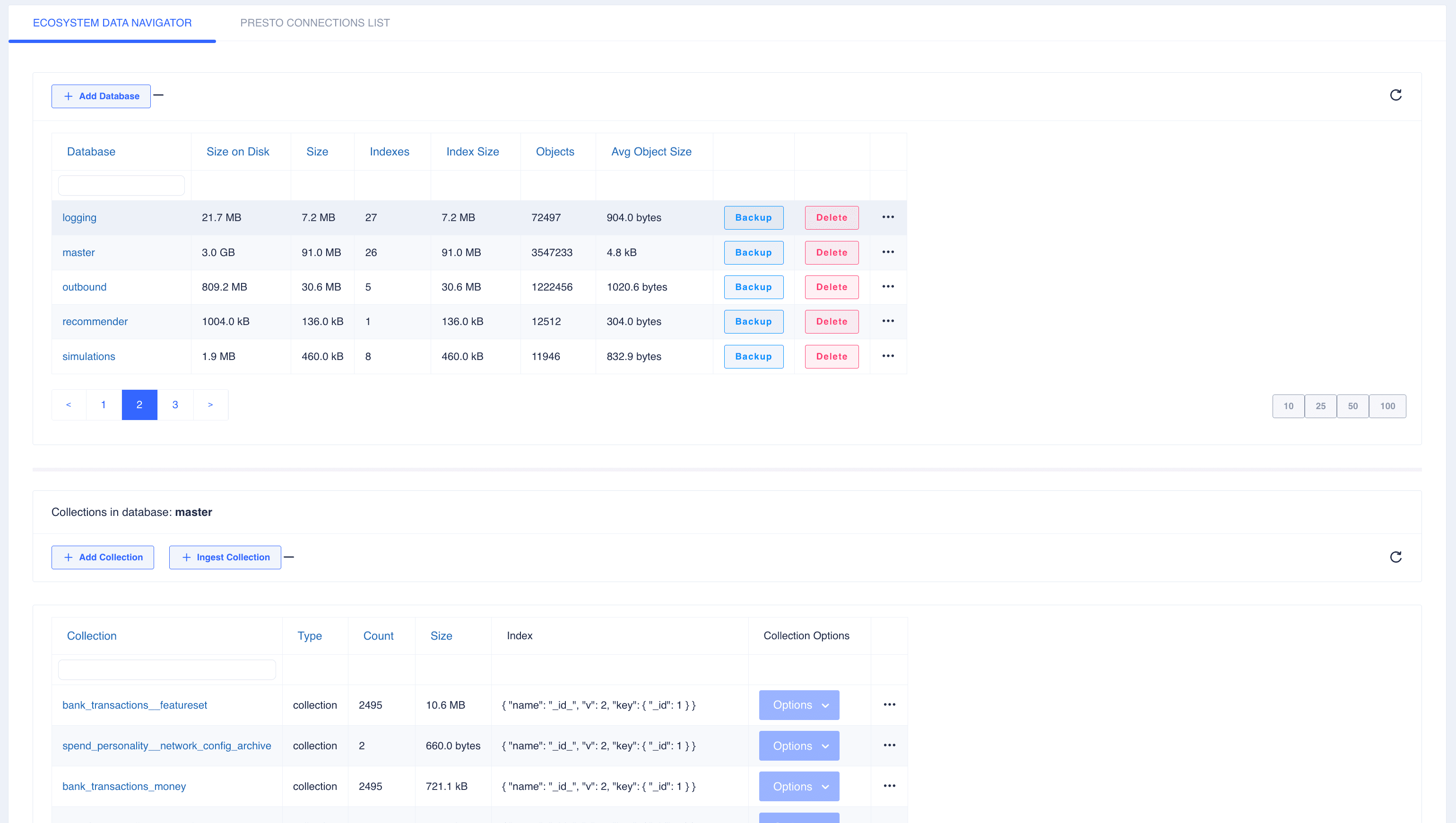Switch to Presto Connections List tab
This screenshot has height=823, width=1456.
[x=314, y=23]
